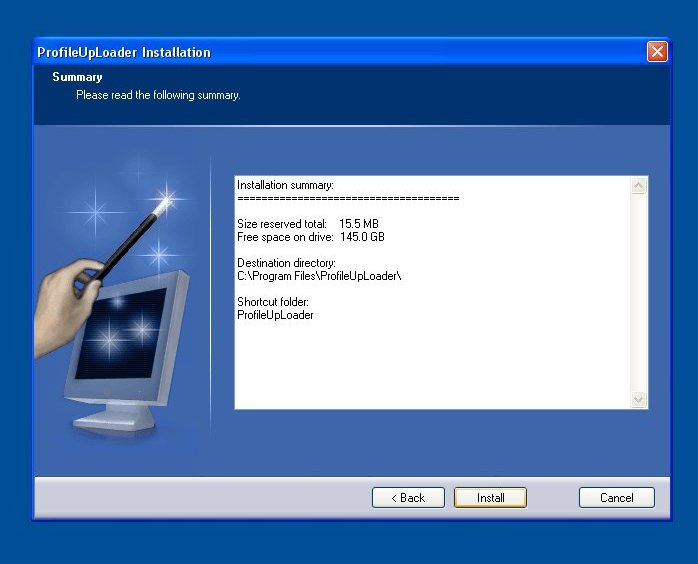The image size is (698, 564).
Task: Go back with the < Back button
Action: (408, 497)
